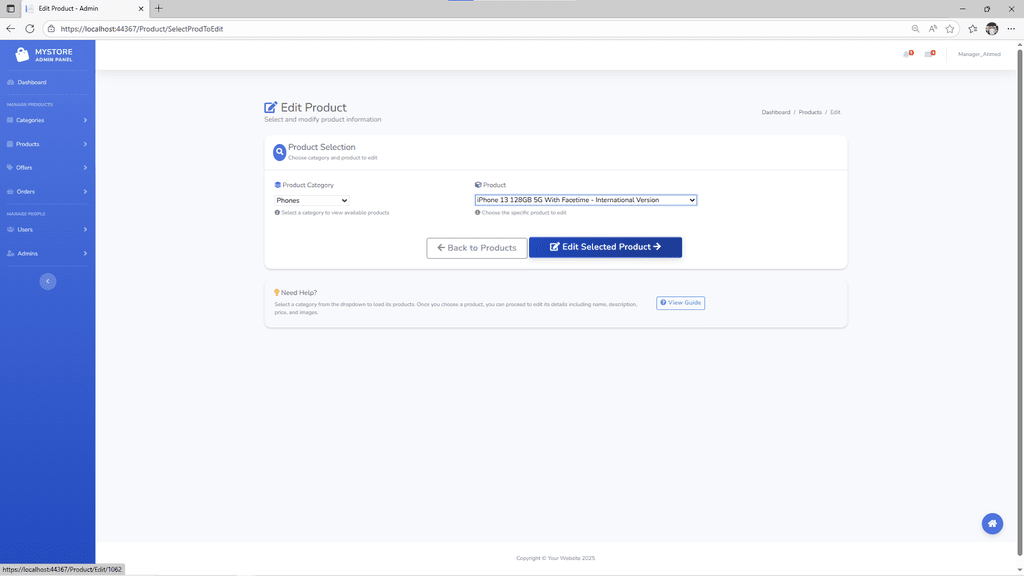Open the messages envelope icon
This screenshot has width=1024, height=576.
[929, 54]
